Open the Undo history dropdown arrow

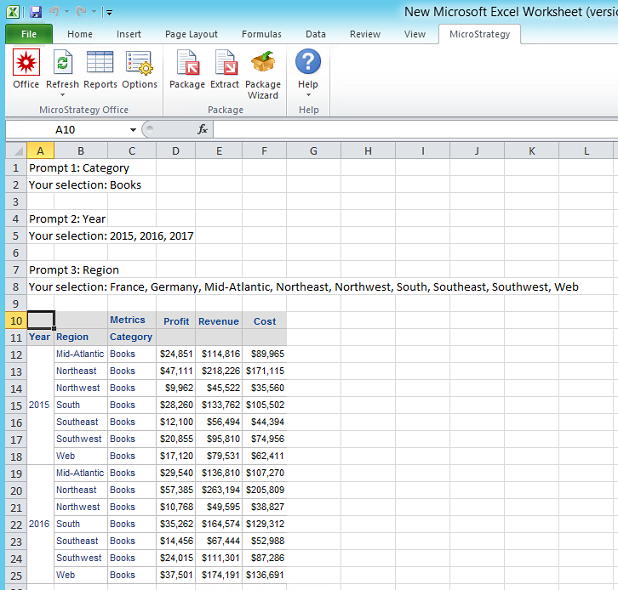tap(67, 12)
